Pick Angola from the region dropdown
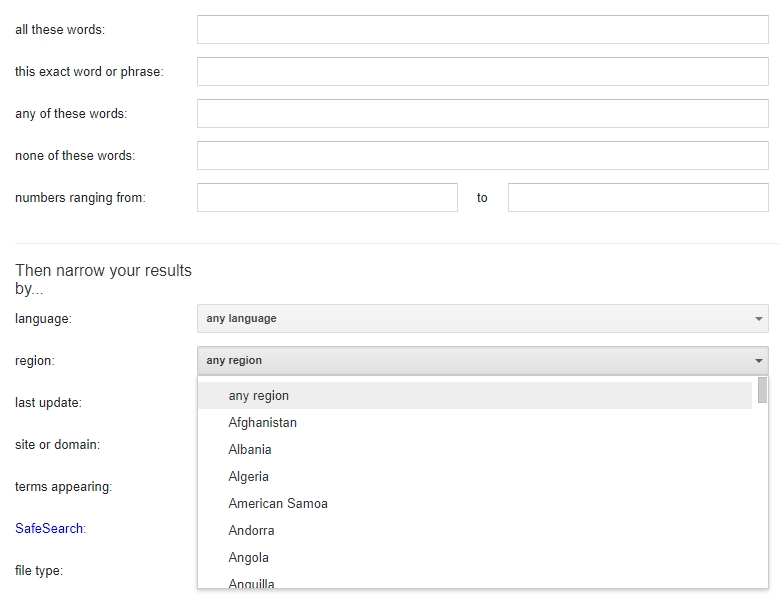This screenshot has height=596, width=779. click(249, 558)
